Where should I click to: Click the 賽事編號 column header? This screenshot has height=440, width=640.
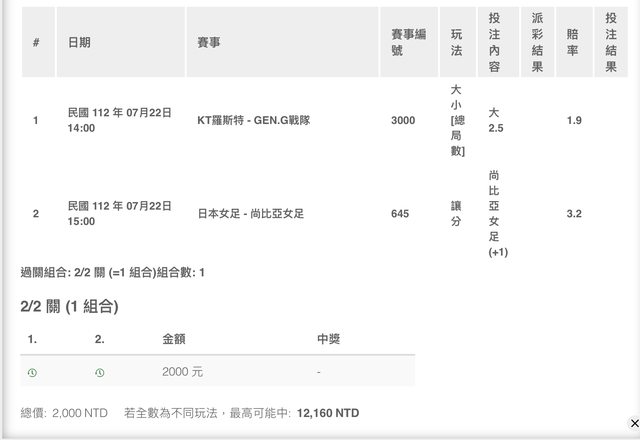coord(403,43)
